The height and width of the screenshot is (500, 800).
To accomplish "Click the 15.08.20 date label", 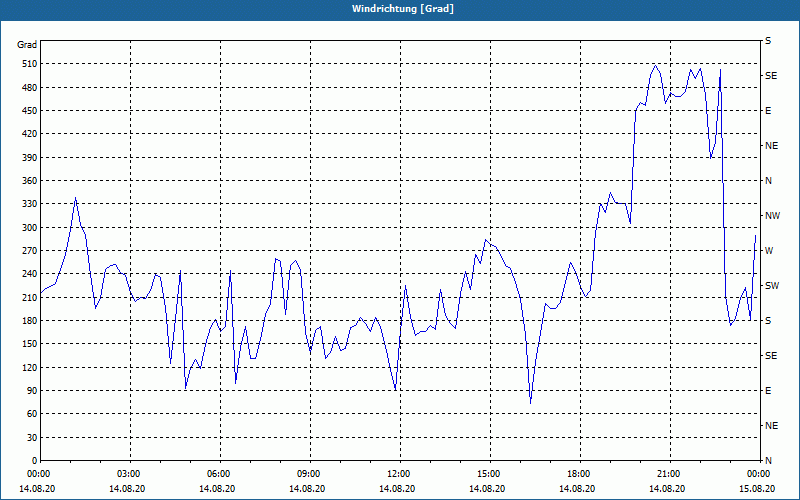I will (757, 489).
